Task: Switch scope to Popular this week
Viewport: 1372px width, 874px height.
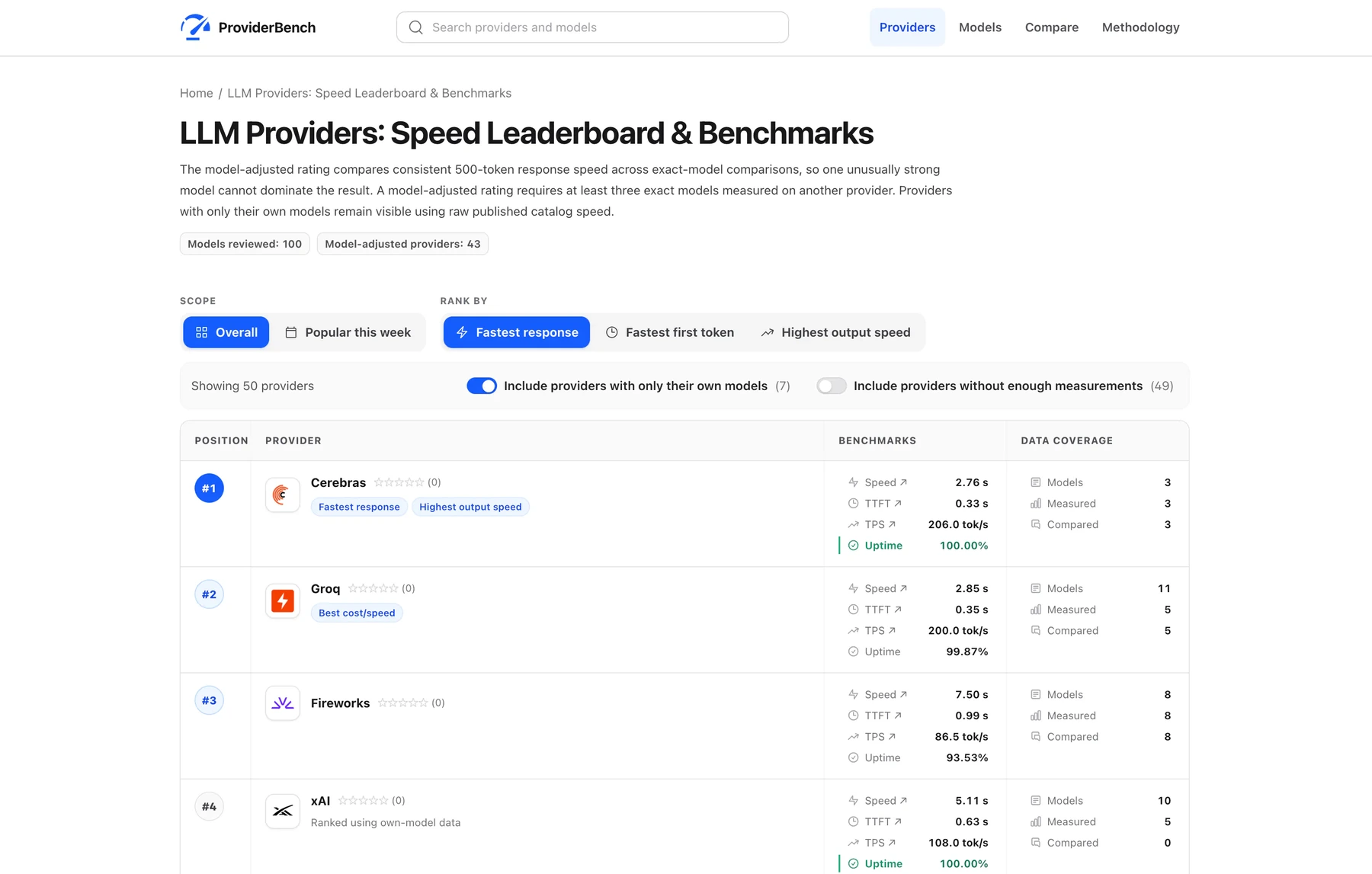Action: tap(348, 332)
